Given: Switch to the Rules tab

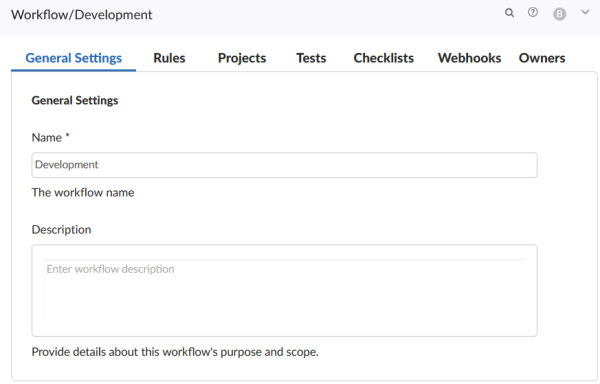Looking at the screenshot, I should point(169,58).
